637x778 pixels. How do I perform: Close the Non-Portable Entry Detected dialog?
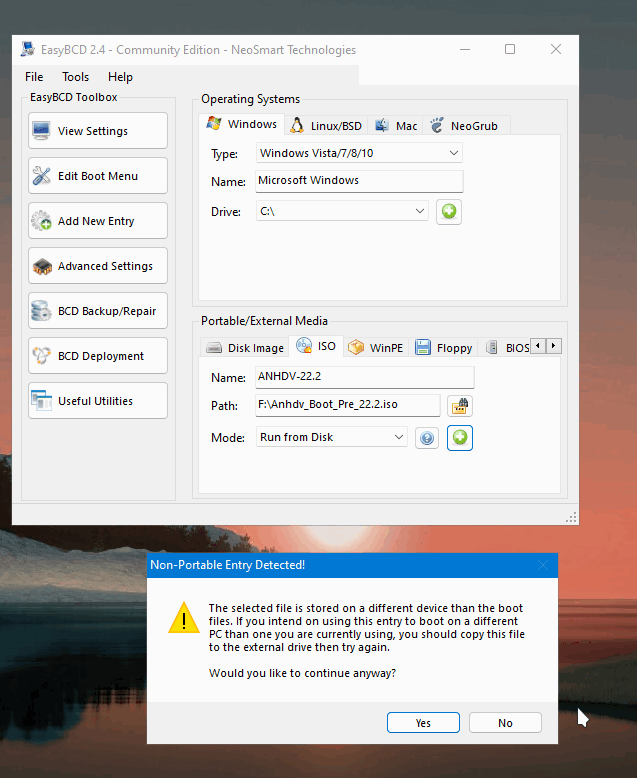coord(543,565)
